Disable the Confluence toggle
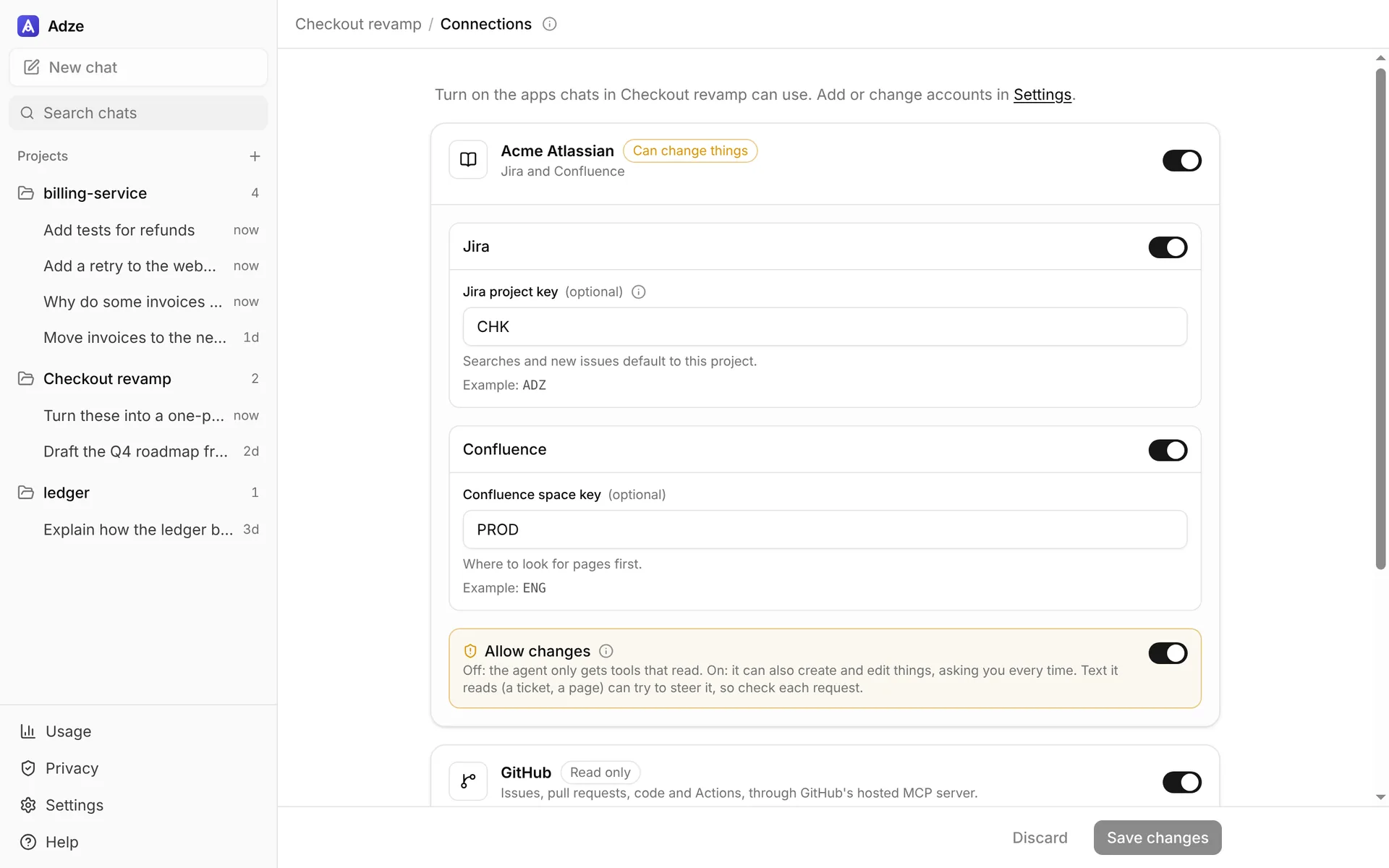 click(1168, 450)
